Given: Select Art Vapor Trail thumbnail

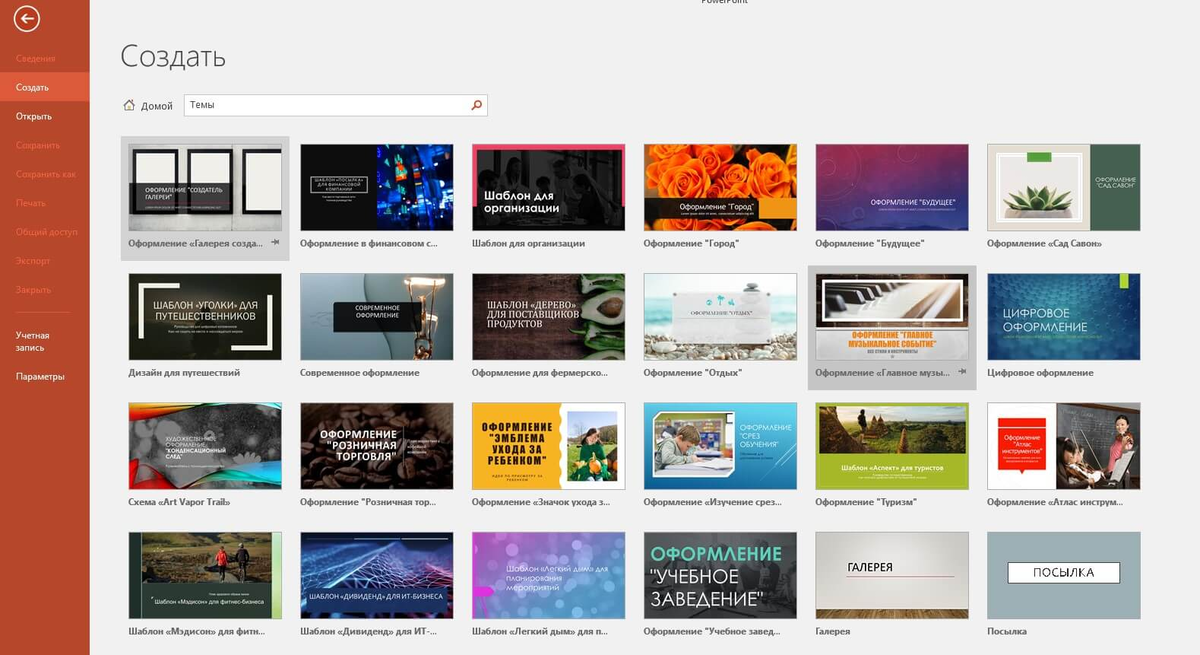Looking at the screenshot, I should (x=205, y=446).
